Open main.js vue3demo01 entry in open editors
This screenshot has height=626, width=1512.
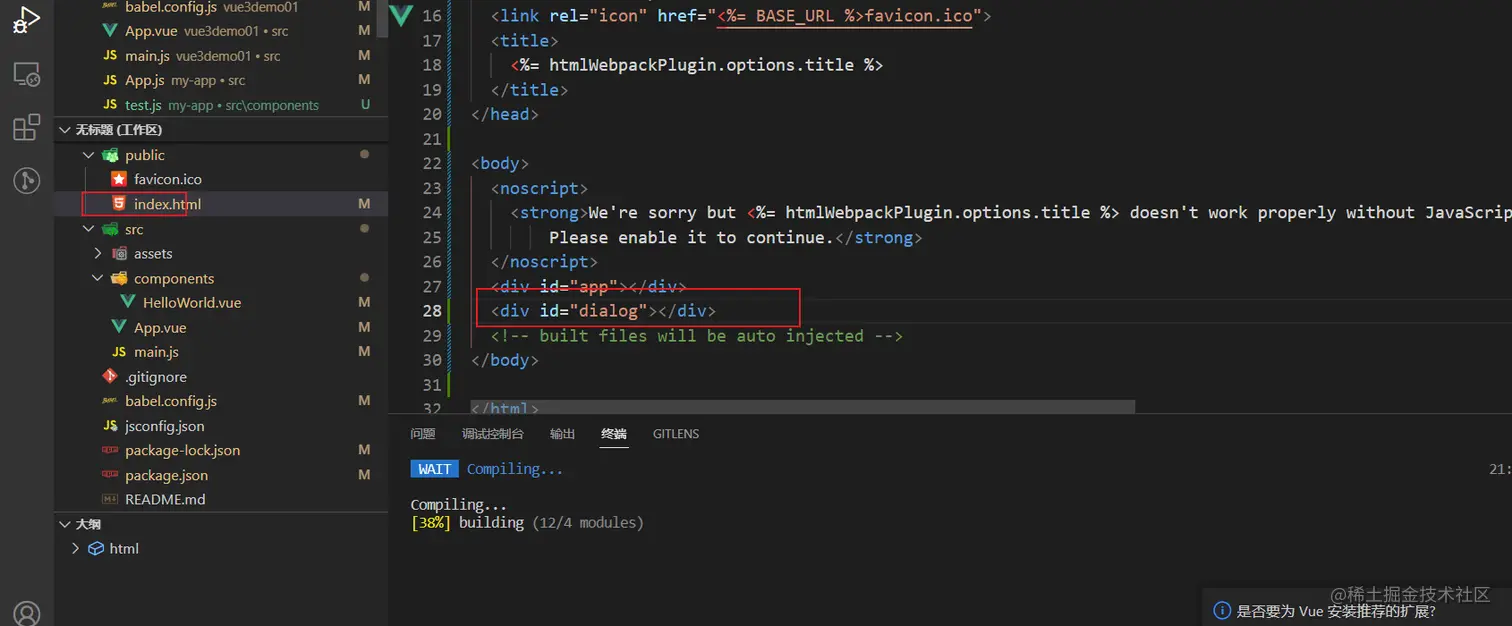[221, 56]
